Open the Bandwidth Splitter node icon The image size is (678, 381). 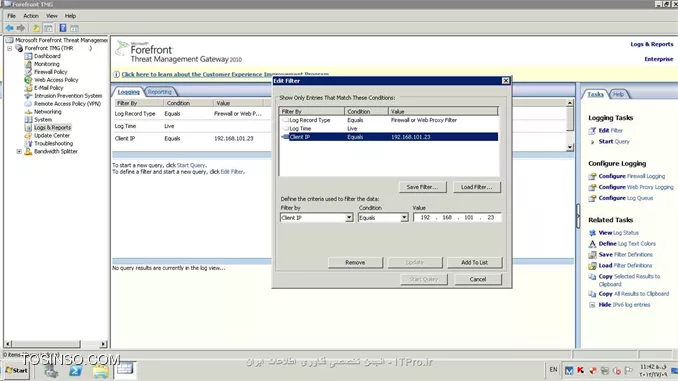pyautogui.click(x=28, y=151)
